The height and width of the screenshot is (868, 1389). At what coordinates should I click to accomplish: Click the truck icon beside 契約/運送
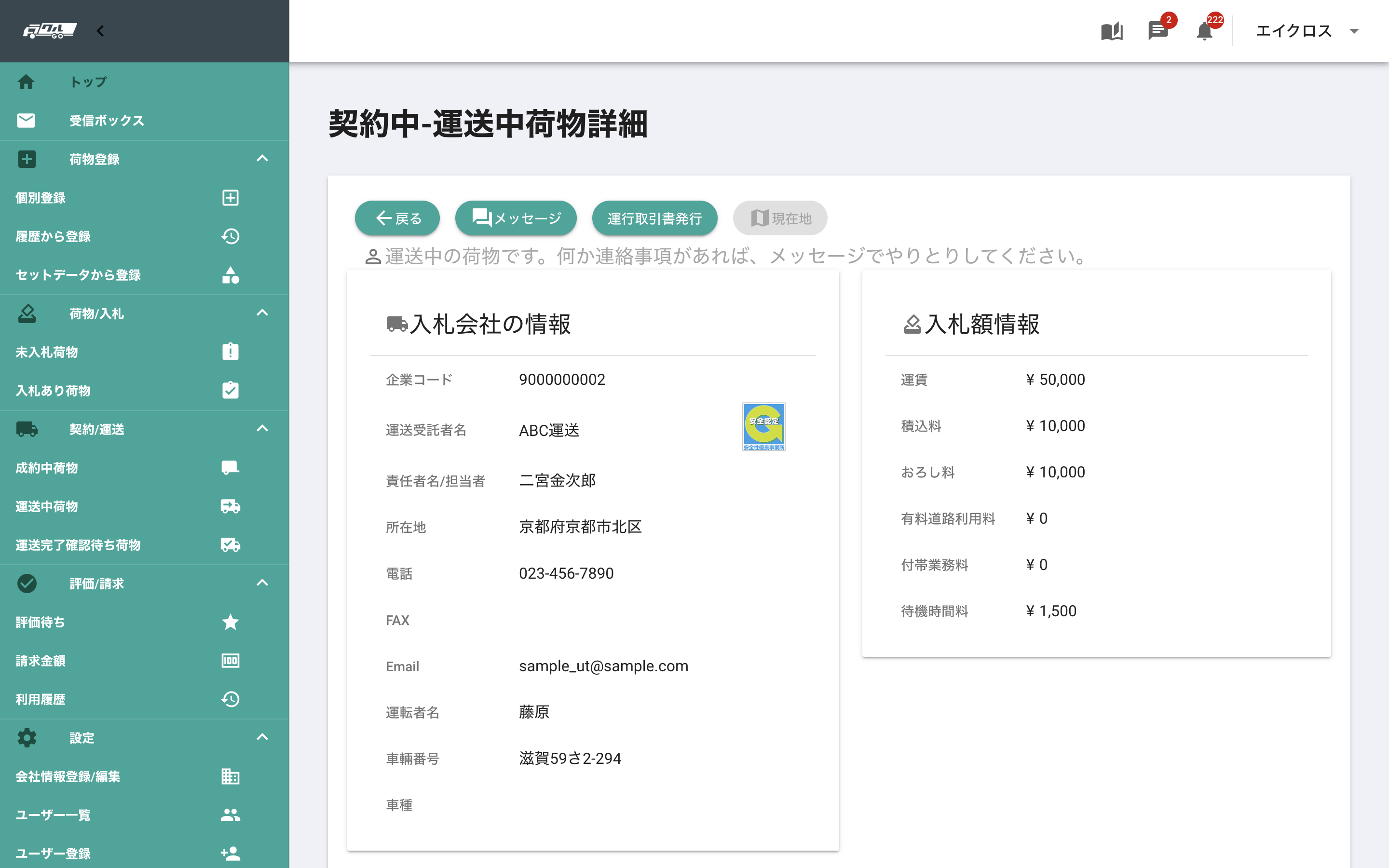click(x=27, y=429)
